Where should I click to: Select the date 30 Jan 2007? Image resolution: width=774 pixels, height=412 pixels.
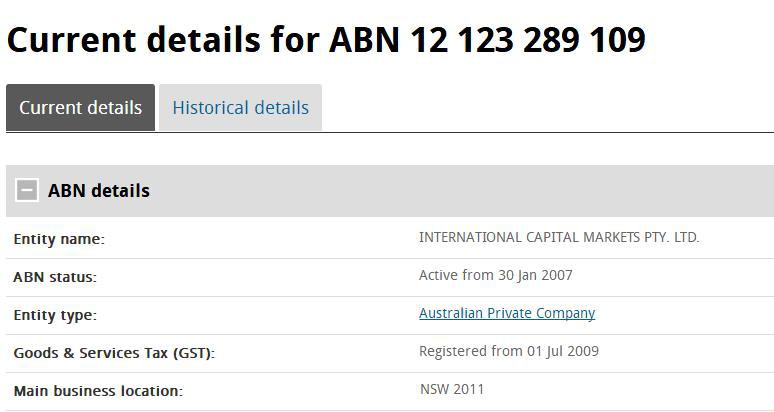click(535, 275)
